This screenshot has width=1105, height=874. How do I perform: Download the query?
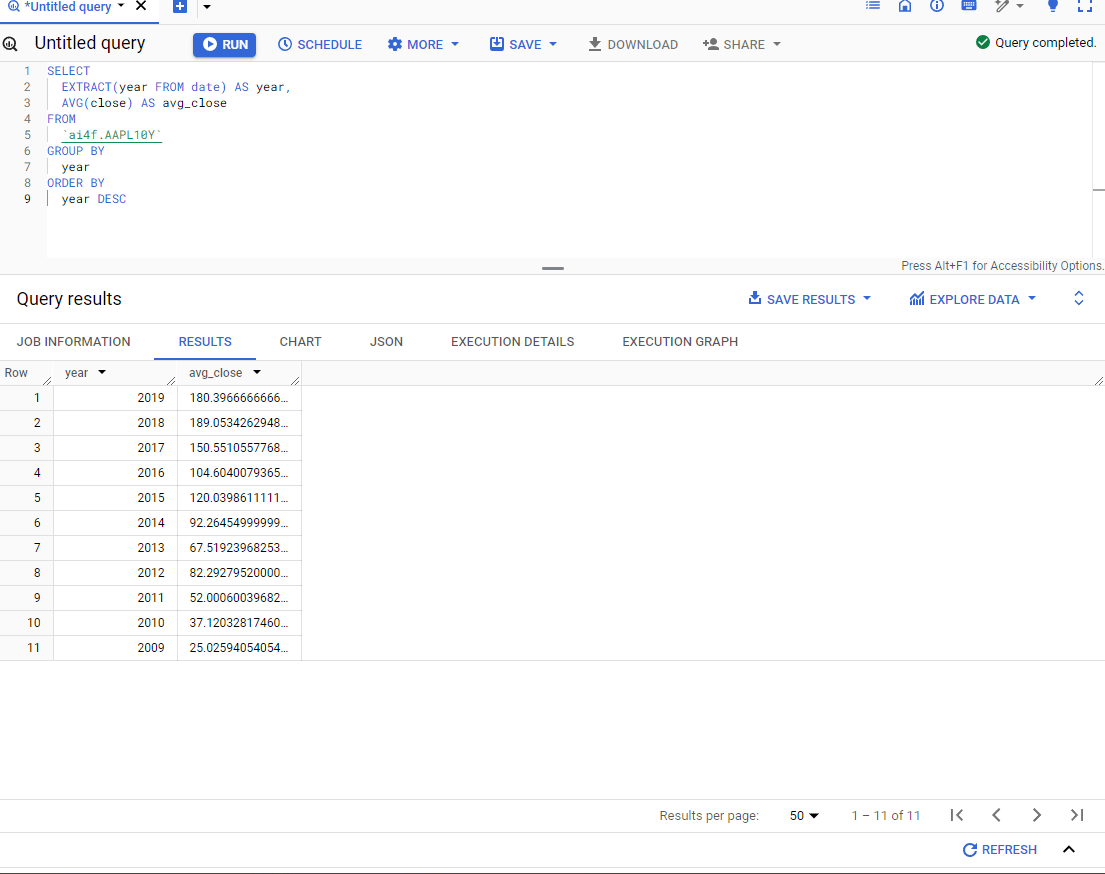(x=633, y=44)
